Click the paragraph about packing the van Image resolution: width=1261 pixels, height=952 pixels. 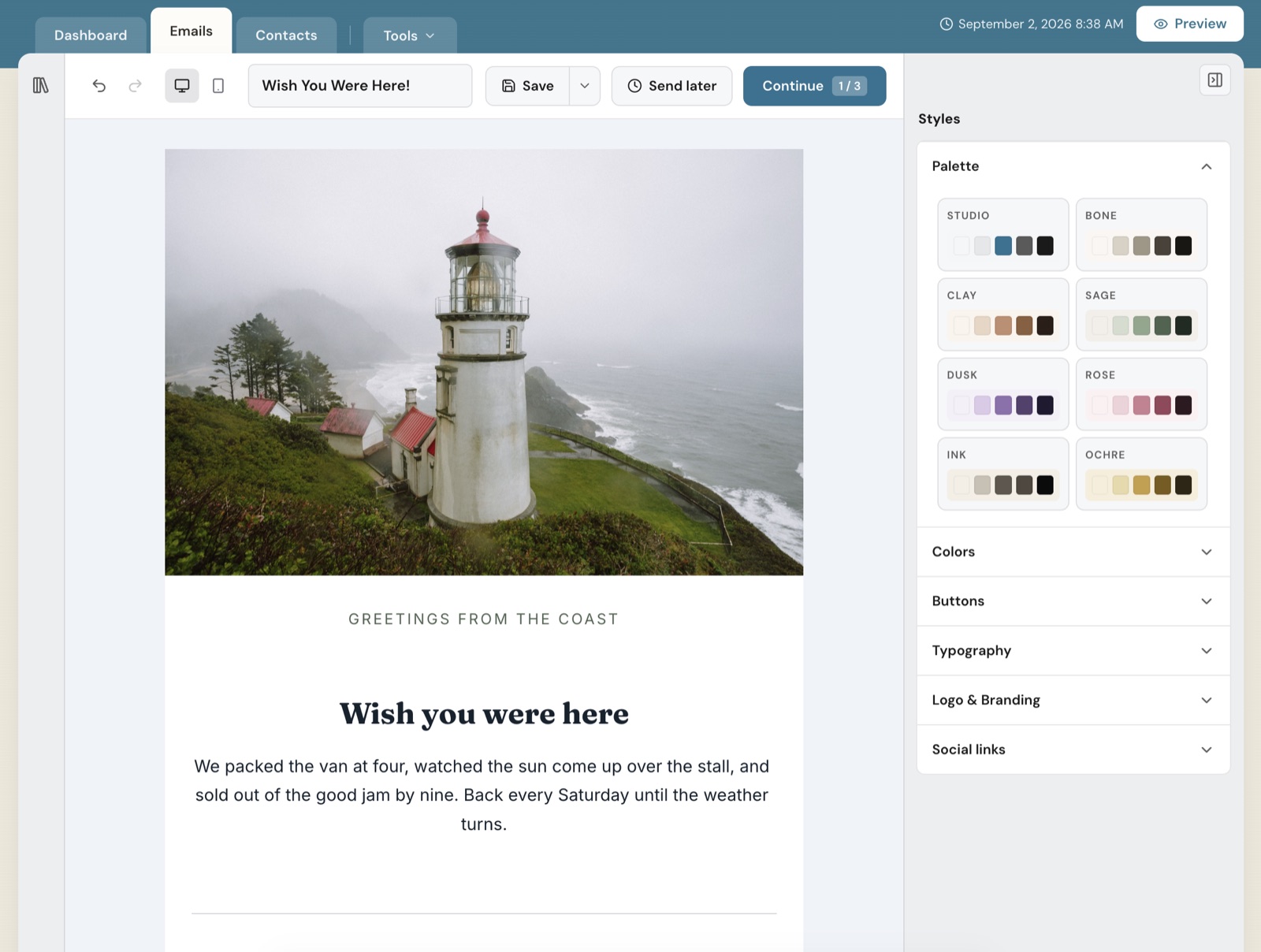(x=482, y=795)
